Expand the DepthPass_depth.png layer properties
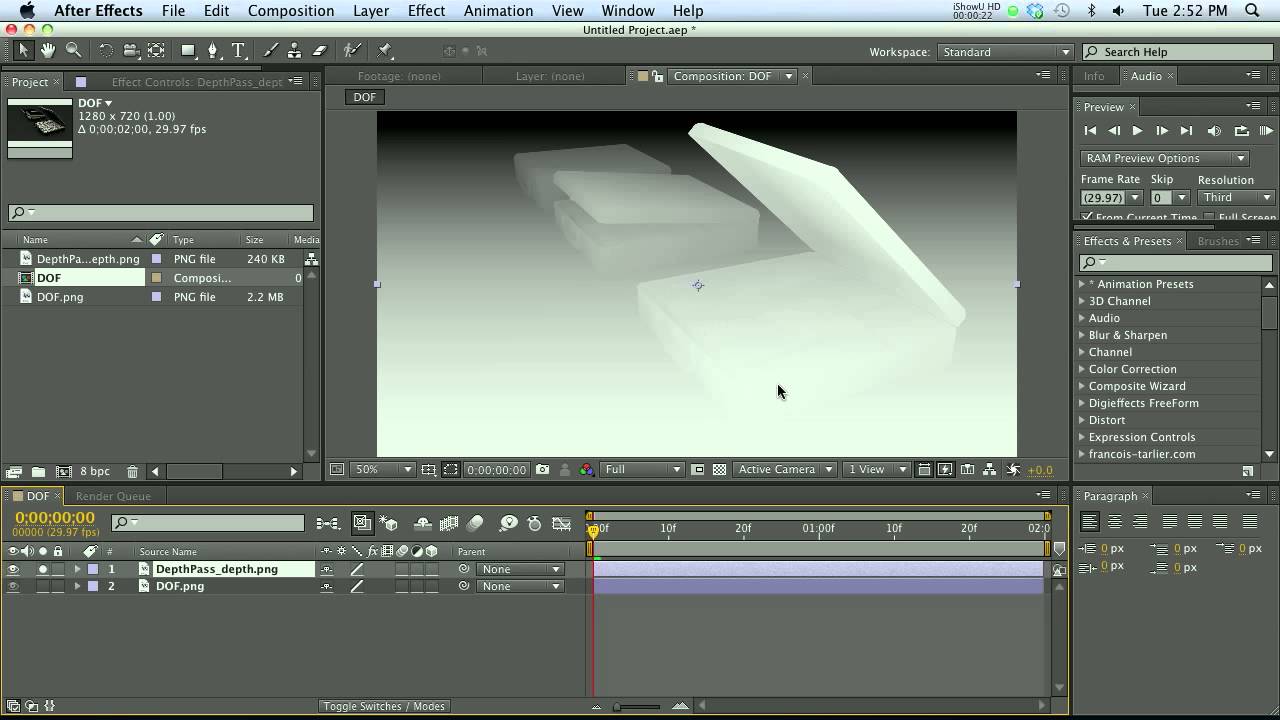Viewport: 1280px width, 720px height. pyautogui.click(x=77, y=569)
